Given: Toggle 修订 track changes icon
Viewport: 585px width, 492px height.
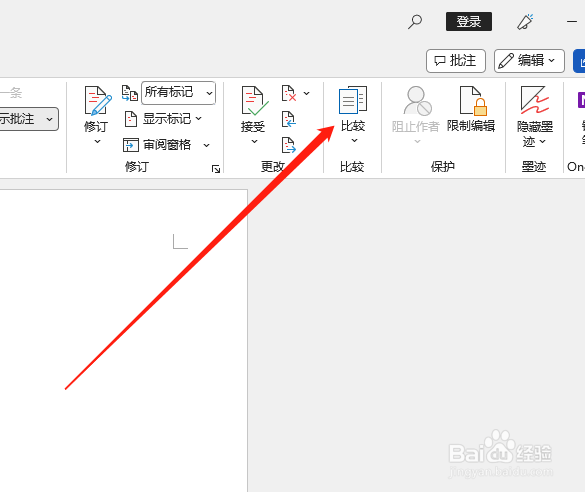Looking at the screenshot, I should pyautogui.click(x=98, y=101).
